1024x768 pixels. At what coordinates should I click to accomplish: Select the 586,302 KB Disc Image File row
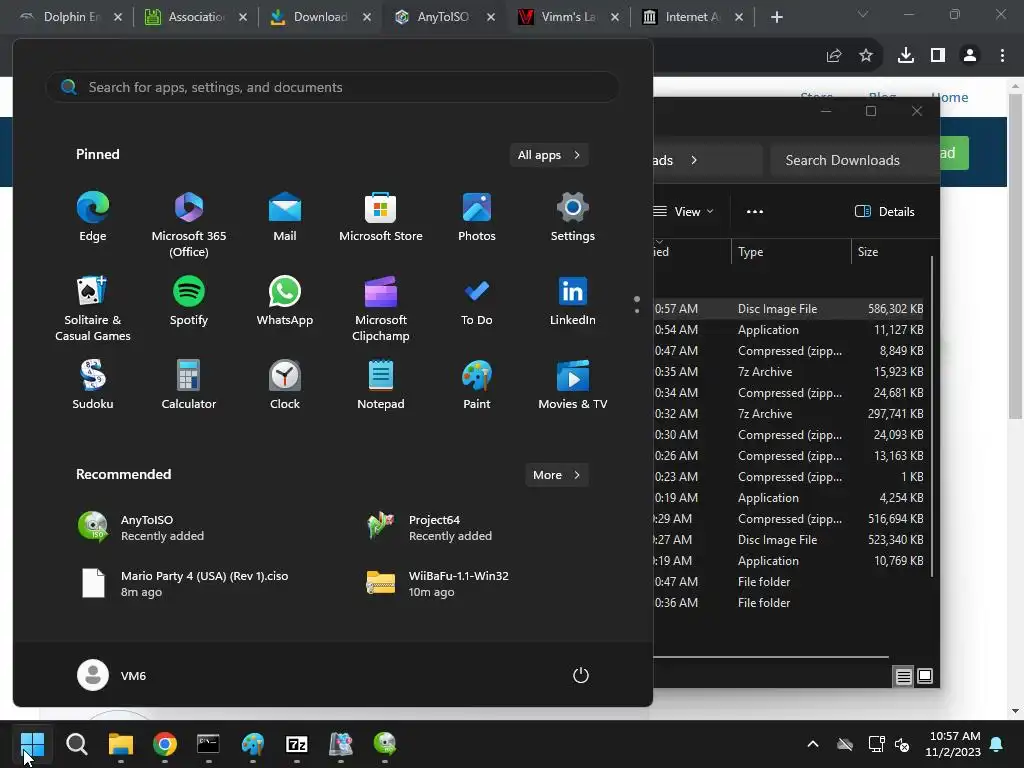point(791,309)
